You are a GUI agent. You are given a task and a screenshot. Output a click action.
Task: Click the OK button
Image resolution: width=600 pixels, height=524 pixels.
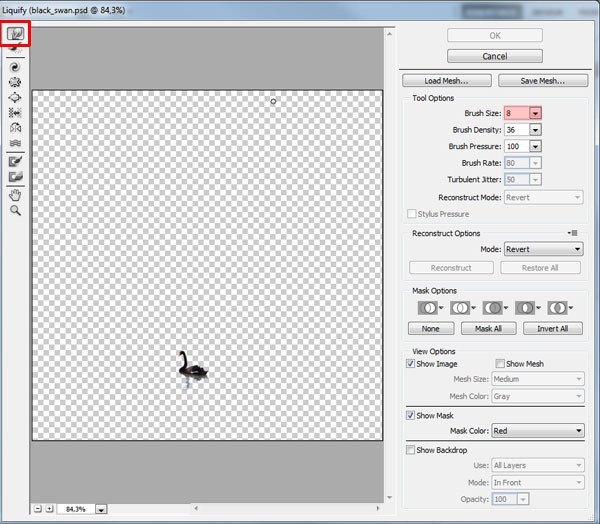click(x=495, y=36)
